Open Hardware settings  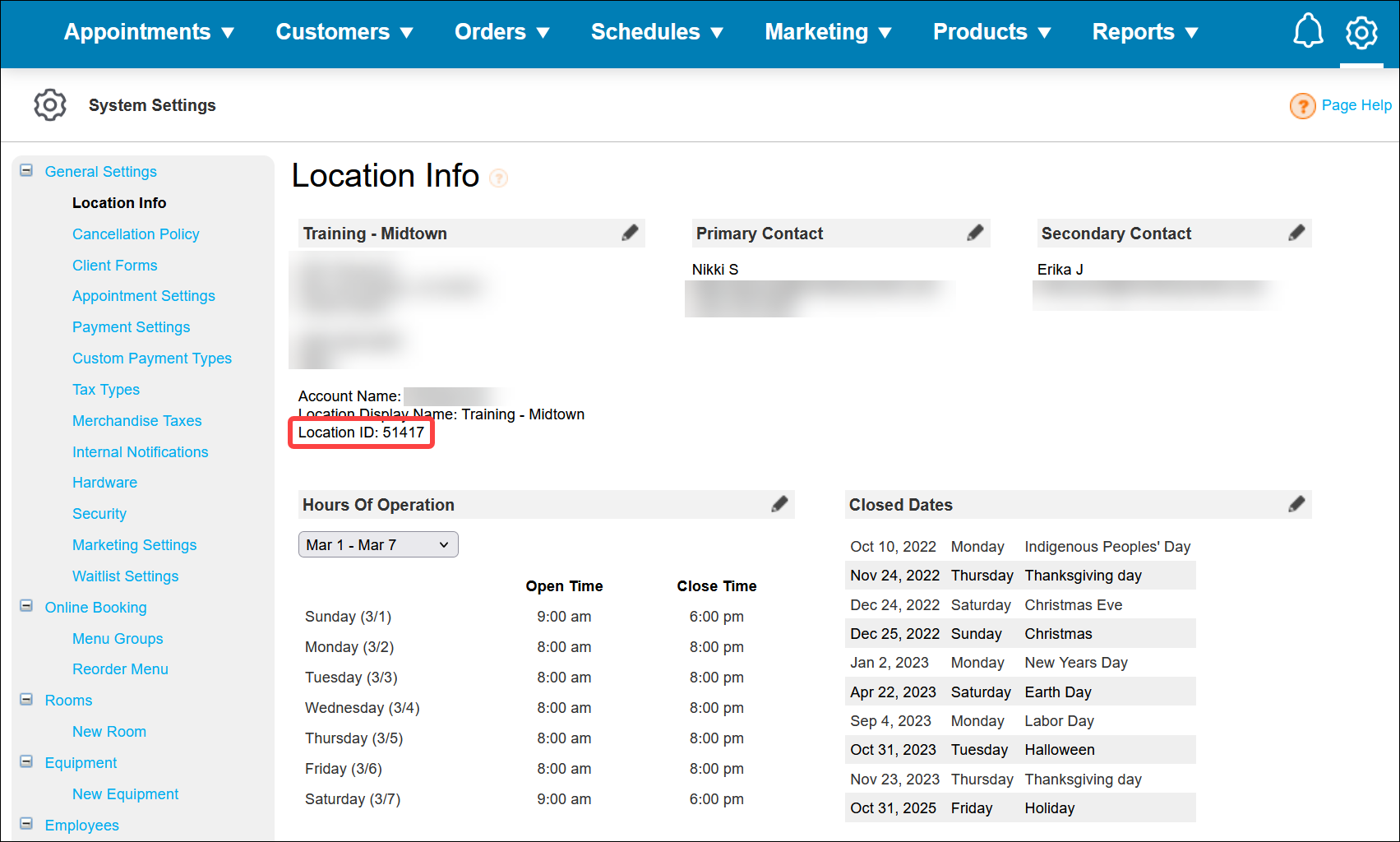104,483
